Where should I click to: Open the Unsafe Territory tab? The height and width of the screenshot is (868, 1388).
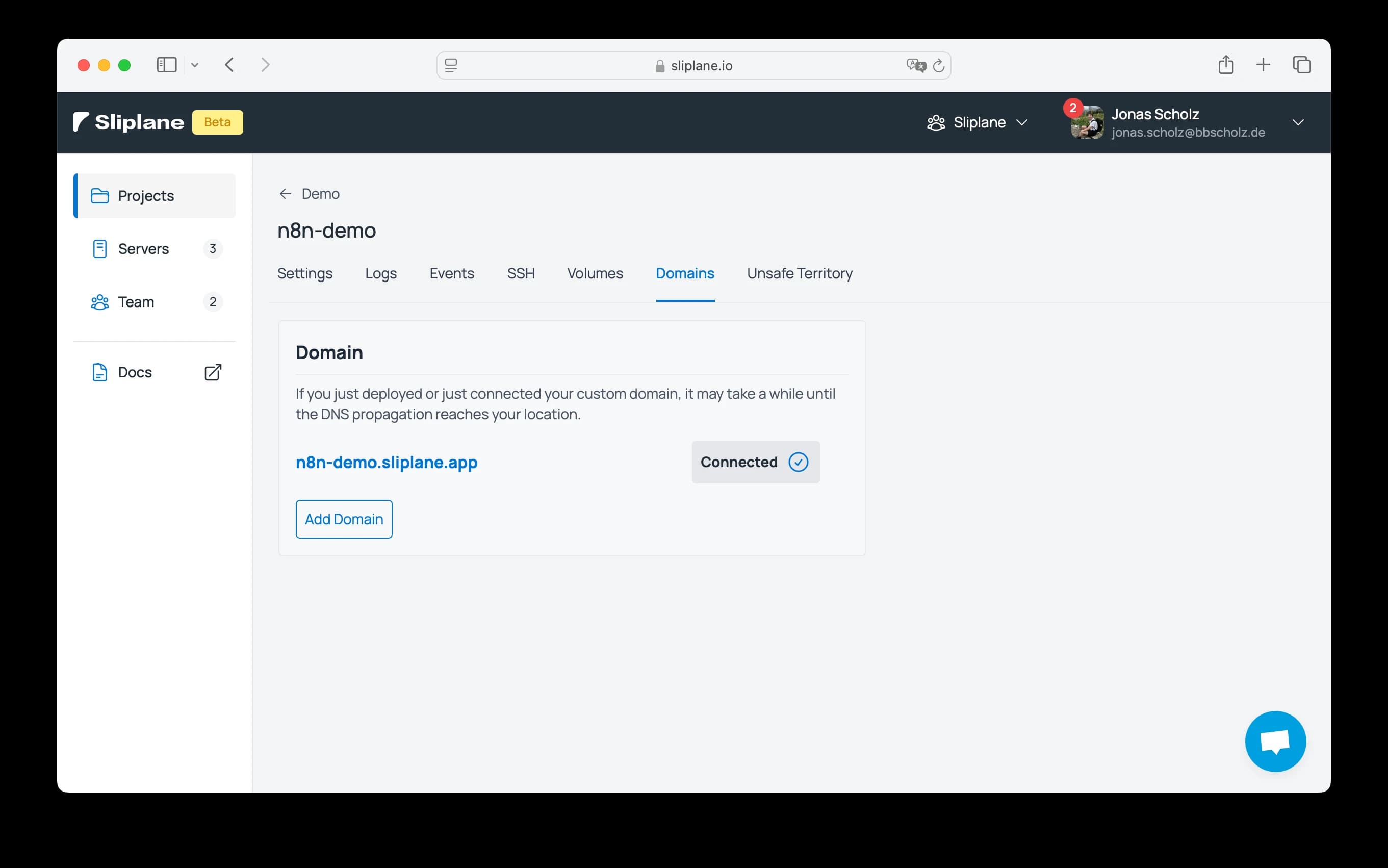tap(800, 273)
